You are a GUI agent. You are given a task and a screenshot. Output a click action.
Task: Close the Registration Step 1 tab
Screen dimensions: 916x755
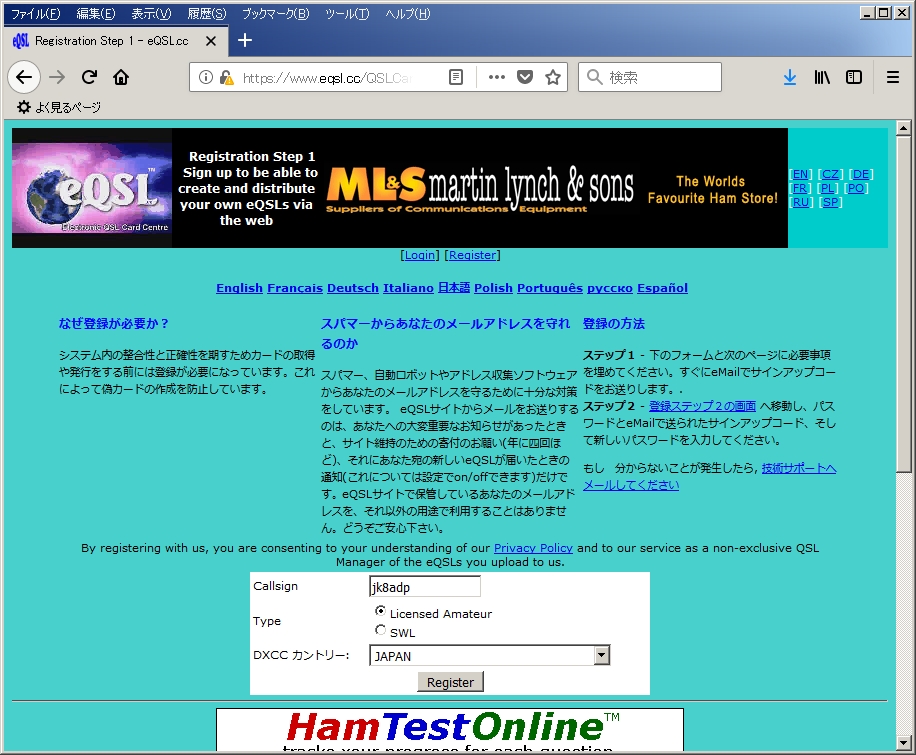[211, 41]
